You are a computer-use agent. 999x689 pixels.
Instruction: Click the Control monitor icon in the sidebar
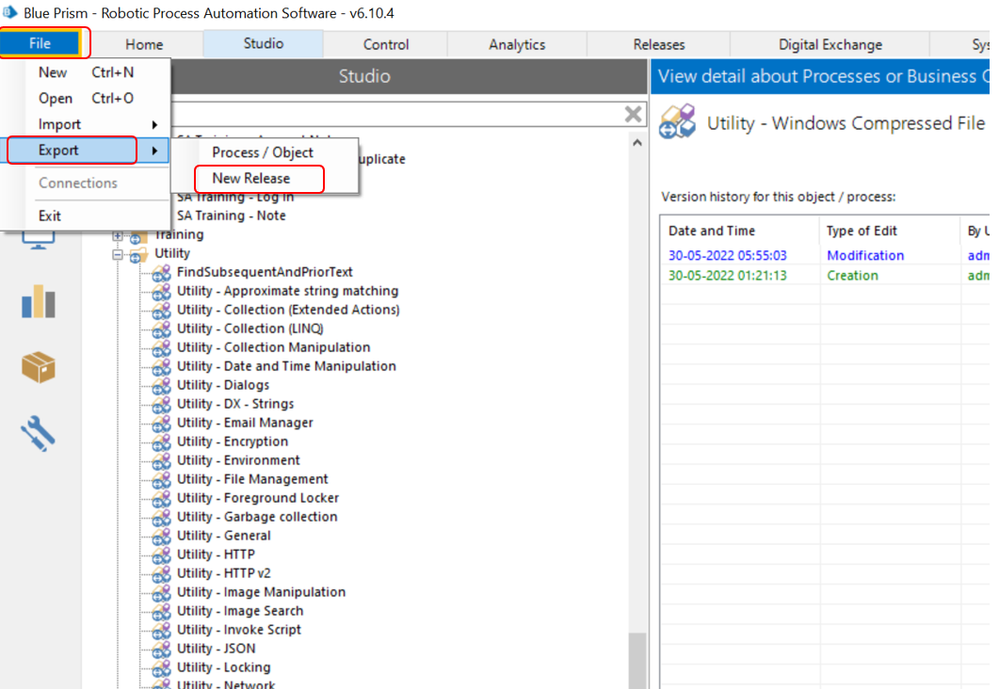tap(39, 238)
